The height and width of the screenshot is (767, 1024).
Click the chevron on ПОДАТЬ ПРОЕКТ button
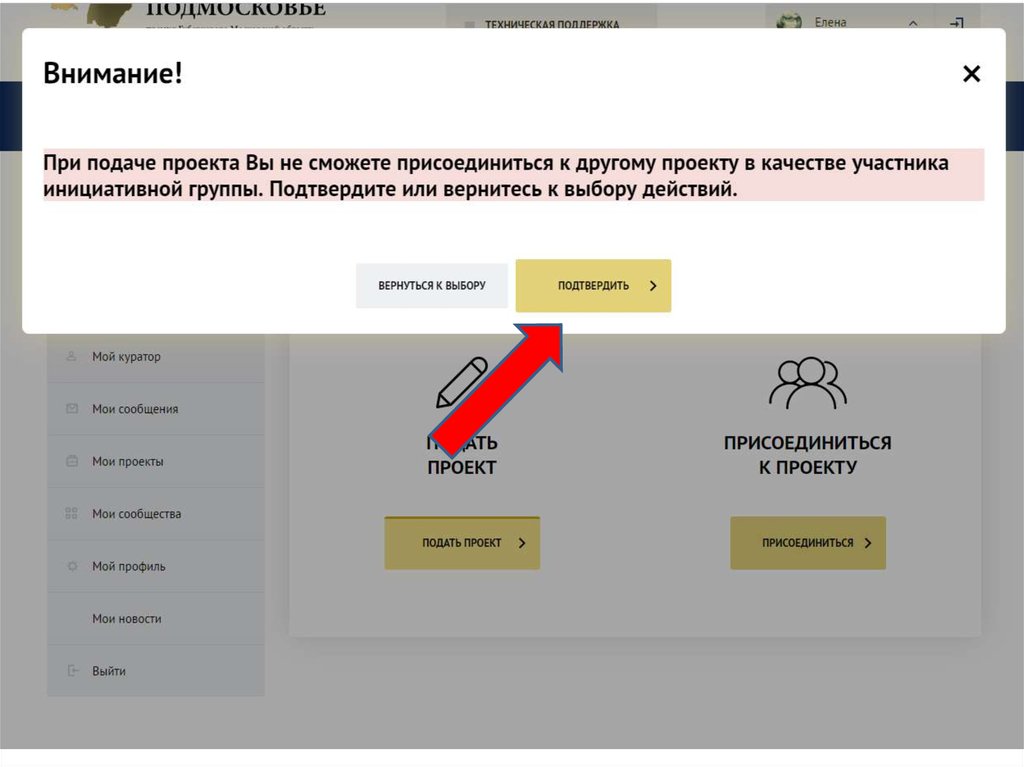pos(522,543)
